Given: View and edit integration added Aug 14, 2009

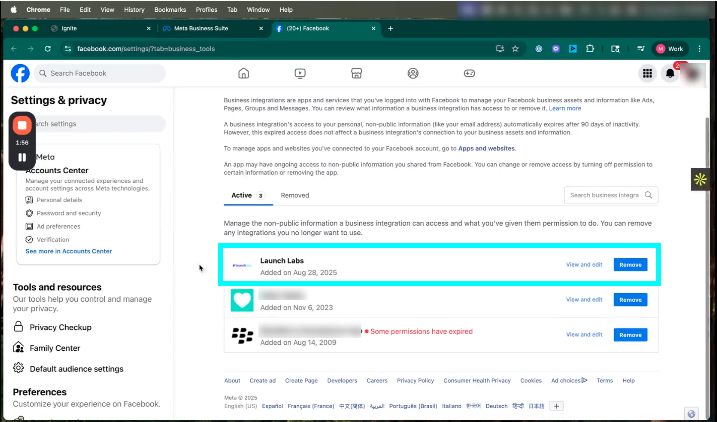Looking at the screenshot, I should (584, 335).
